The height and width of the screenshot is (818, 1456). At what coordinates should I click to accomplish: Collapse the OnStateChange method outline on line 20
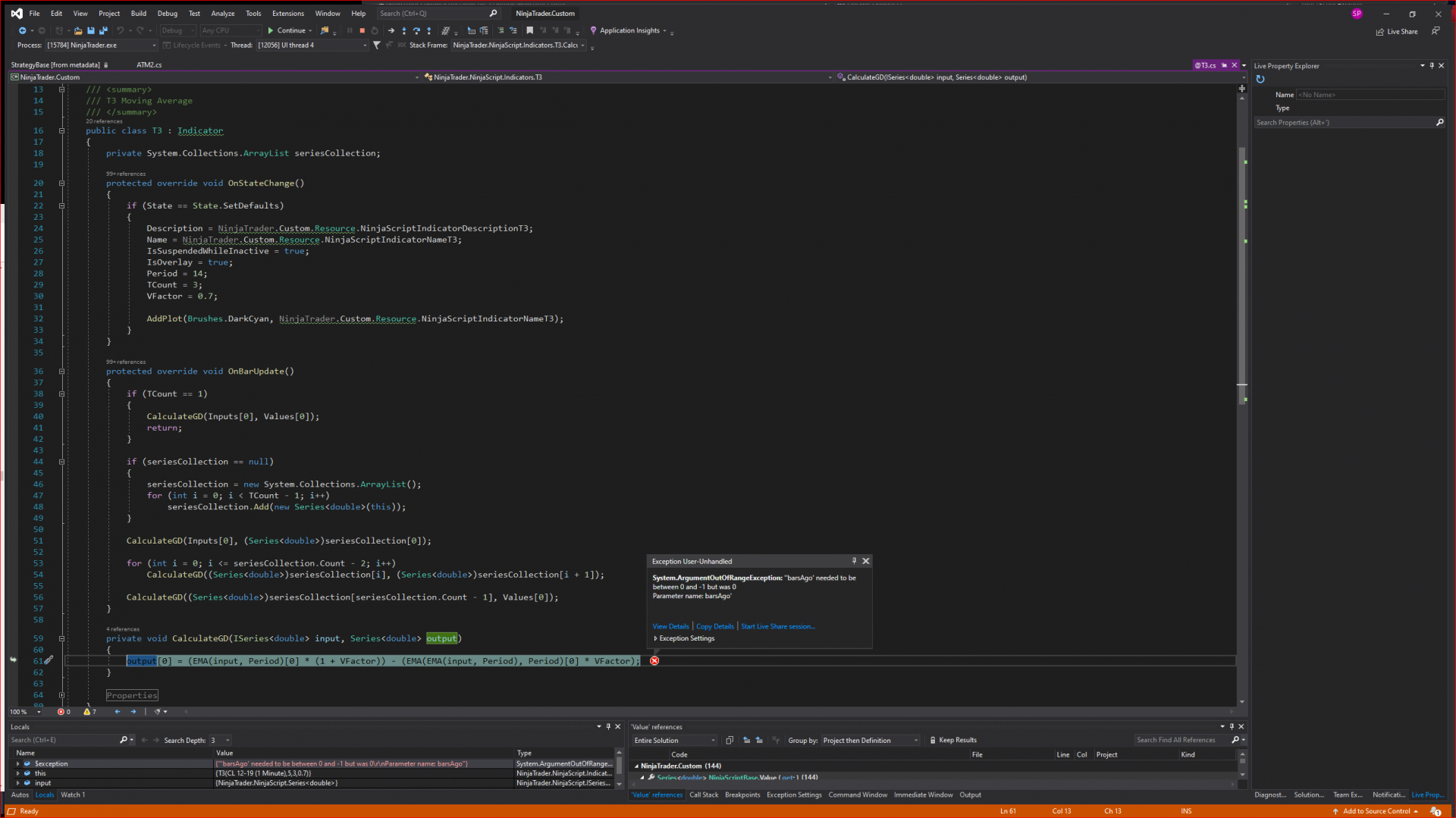coord(62,183)
